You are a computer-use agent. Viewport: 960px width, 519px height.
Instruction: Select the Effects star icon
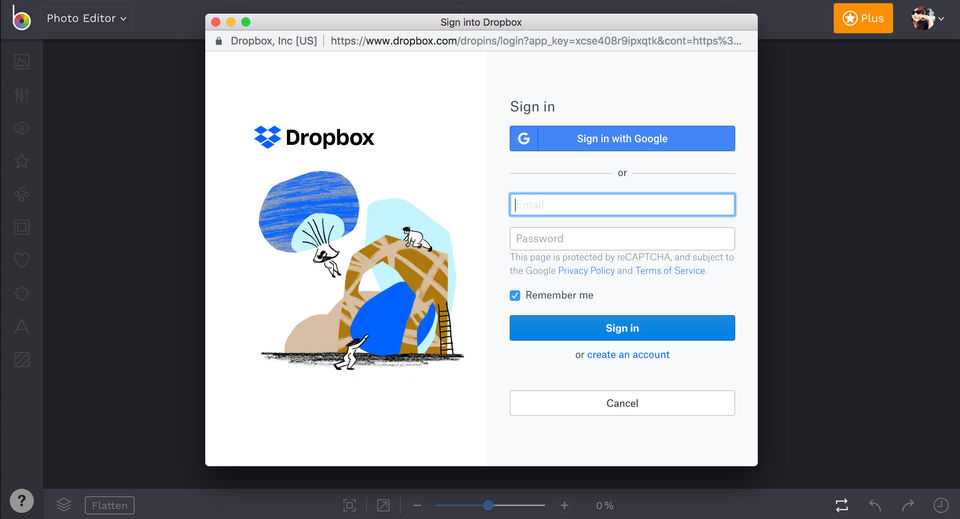coord(21,161)
